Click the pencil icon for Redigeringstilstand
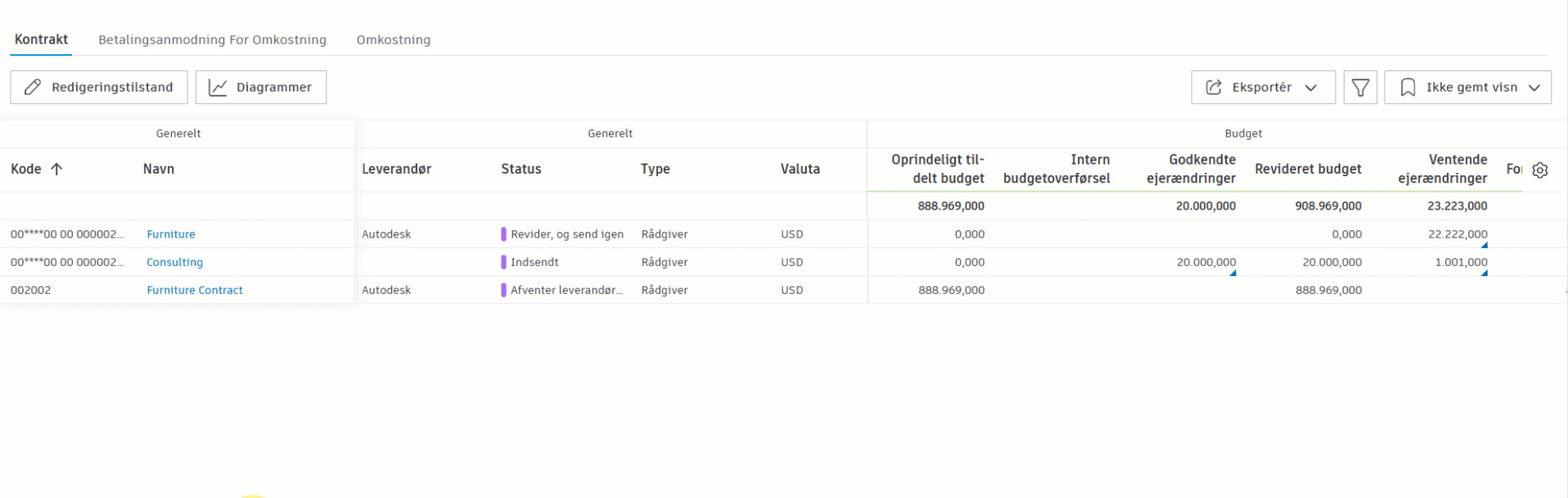The image size is (1568, 498). 33,88
